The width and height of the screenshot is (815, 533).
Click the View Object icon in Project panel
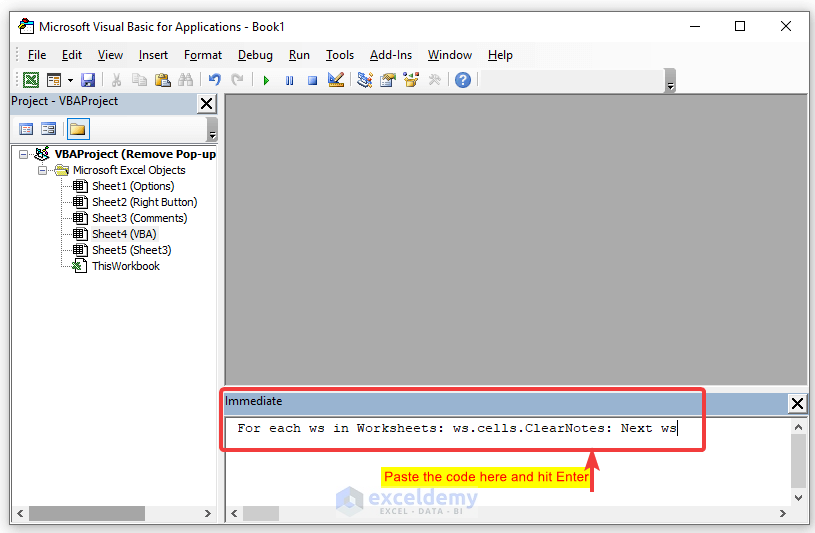point(49,129)
